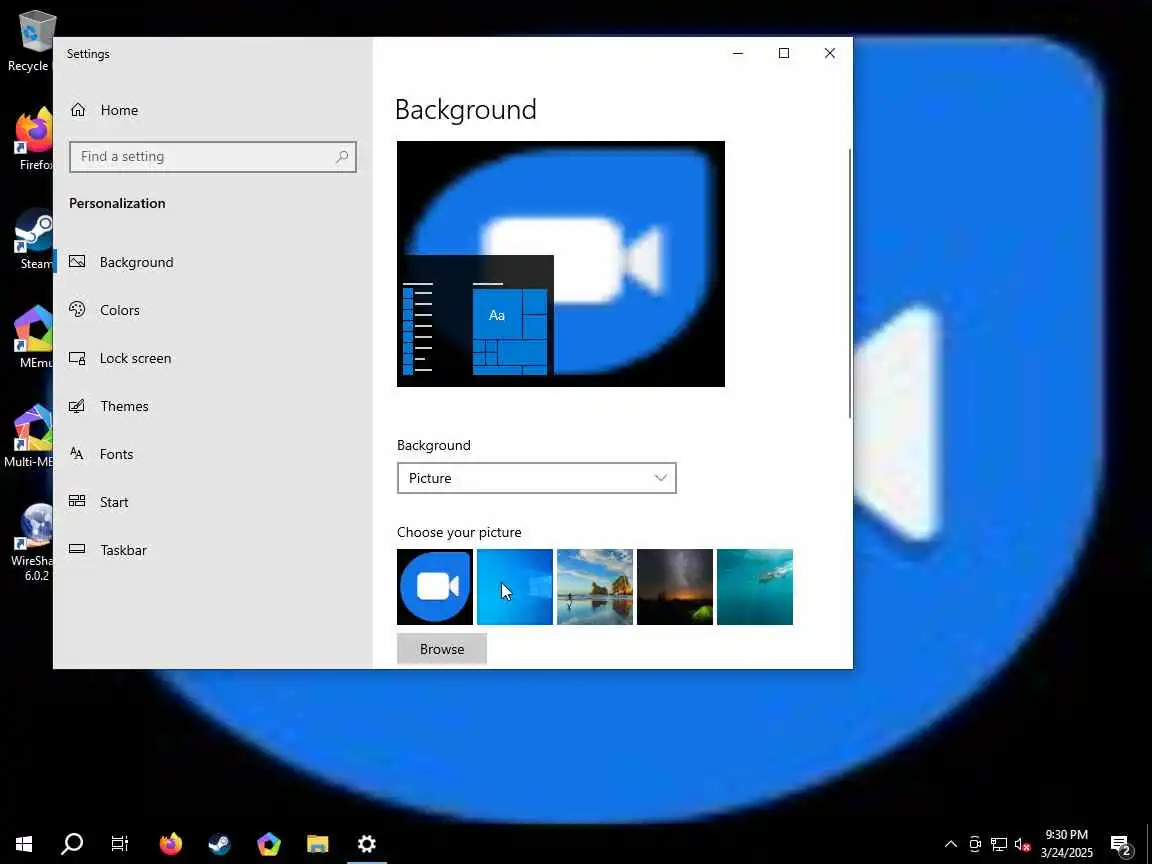
Task: Open Themes settings
Action: (213, 406)
